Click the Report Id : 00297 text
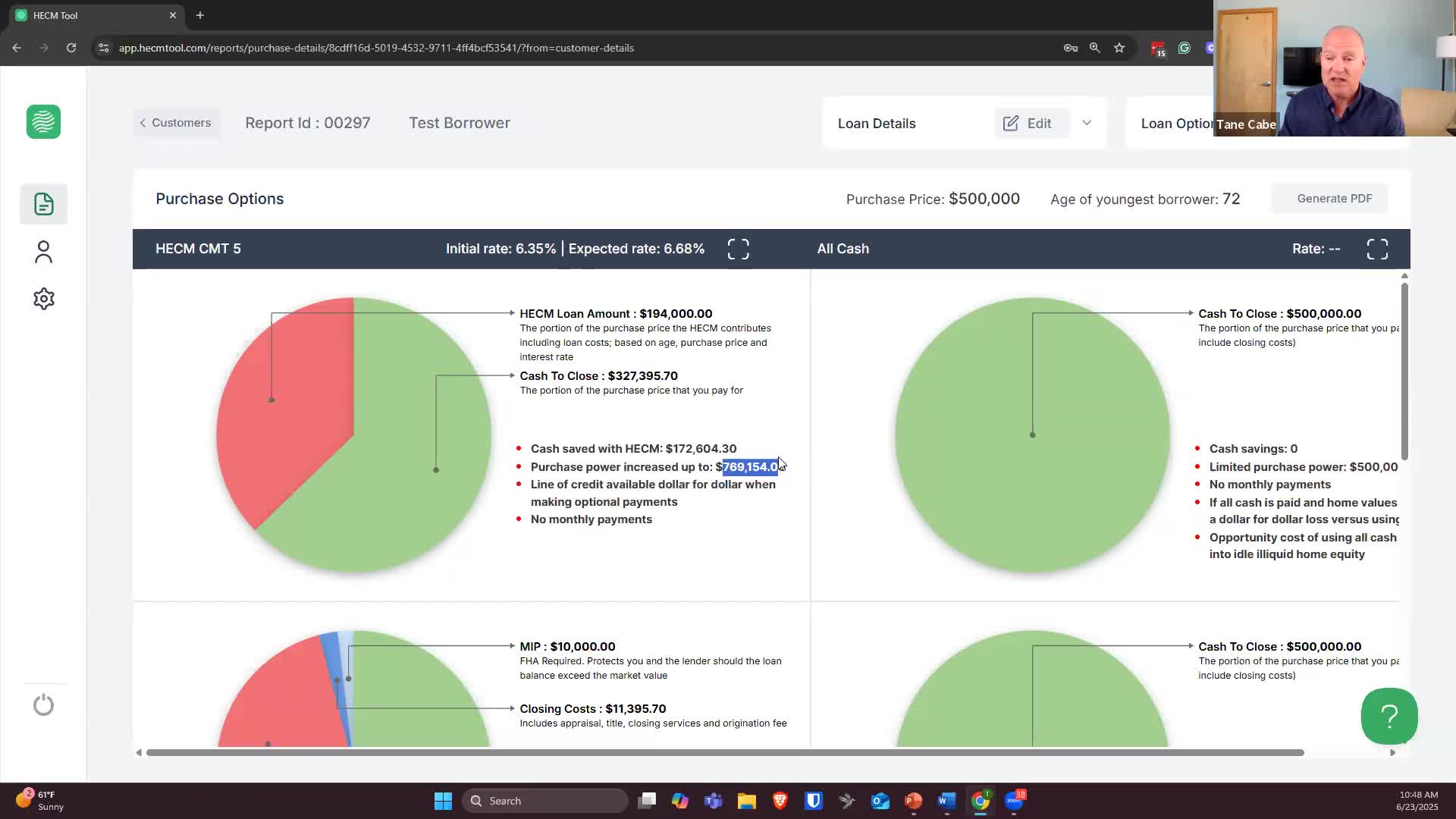Screen dimensions: 1456x819 307,123
